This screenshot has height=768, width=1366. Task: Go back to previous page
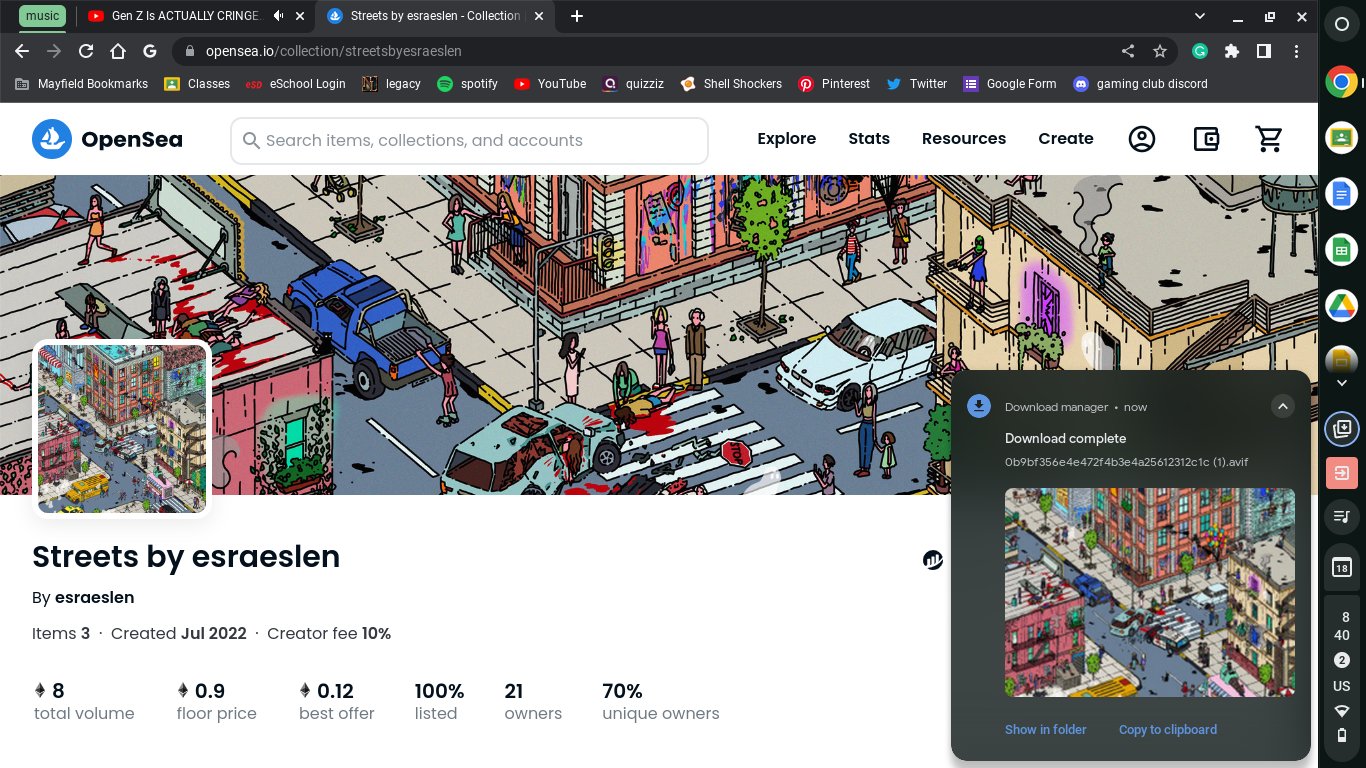pyautogui.click(x=22, y=51)
